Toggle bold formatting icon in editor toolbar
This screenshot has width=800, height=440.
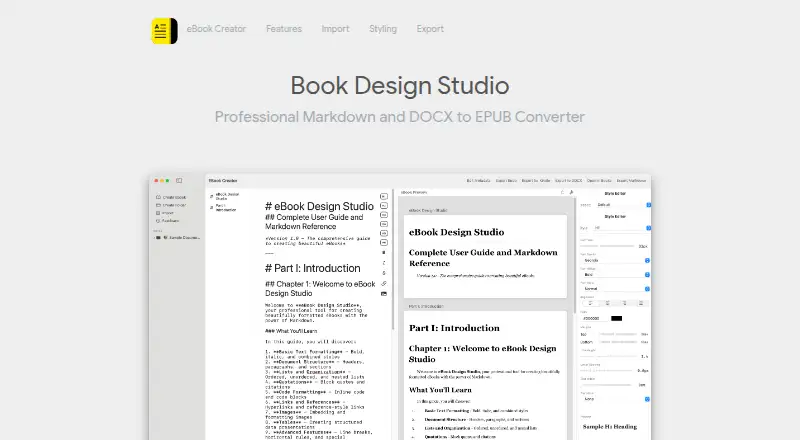[x=384, y=253]
